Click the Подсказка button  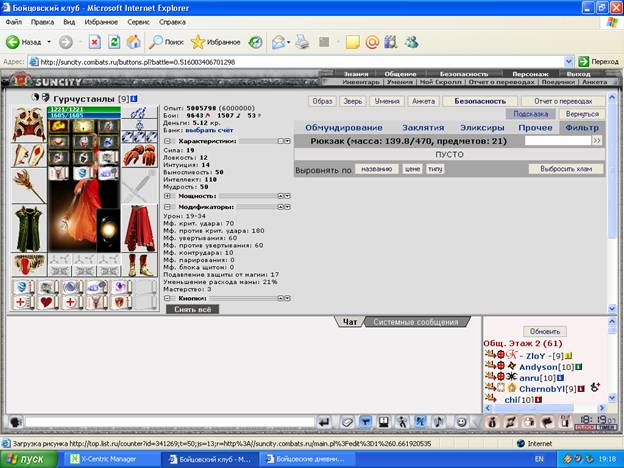530,114
